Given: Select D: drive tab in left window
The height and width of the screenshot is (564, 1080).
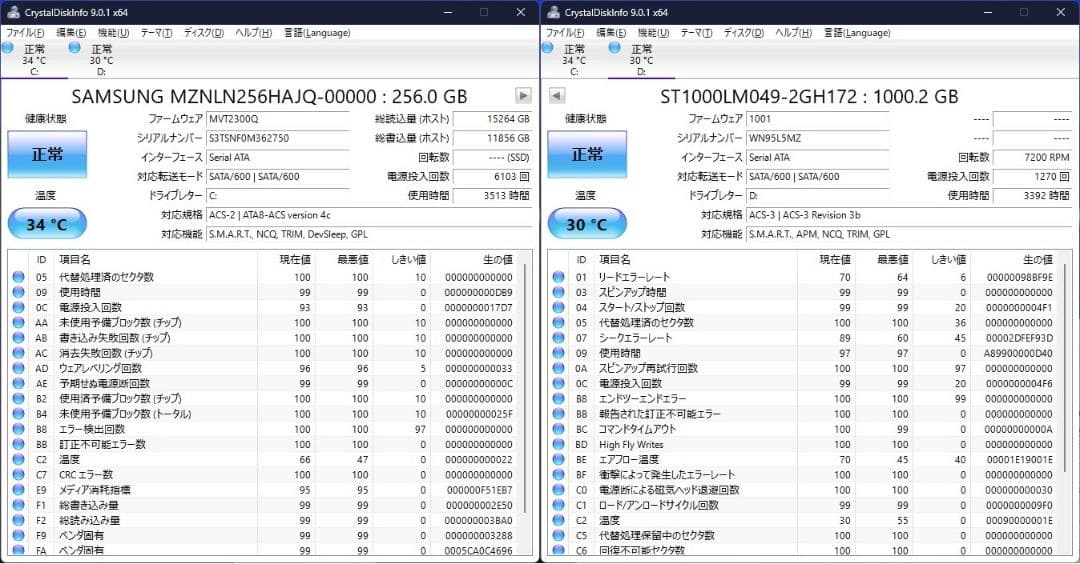Looking at the screenshot, I should (x=101, y=60).
